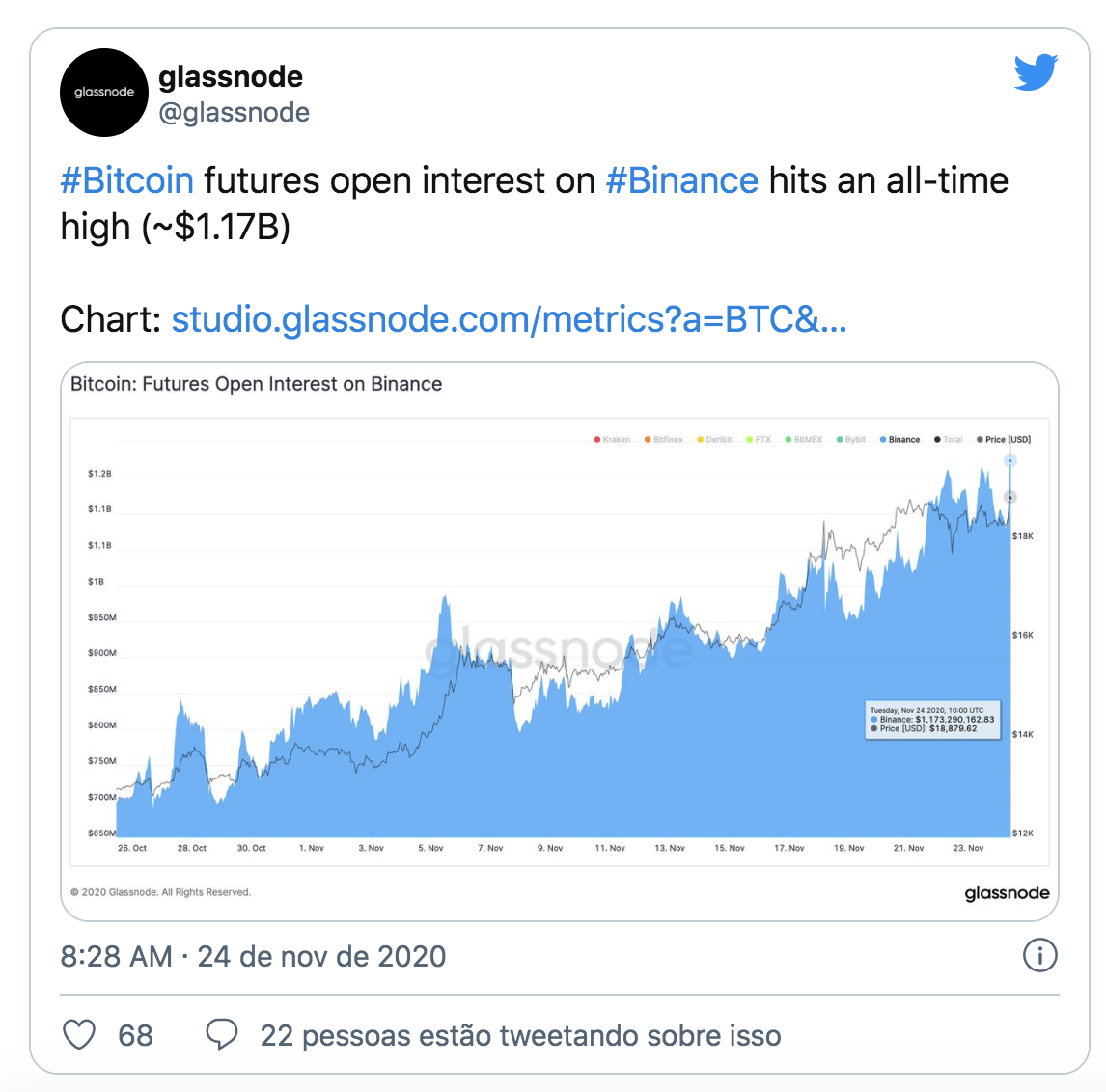
Task: Click the @glassnode handle
Action: 235,112
